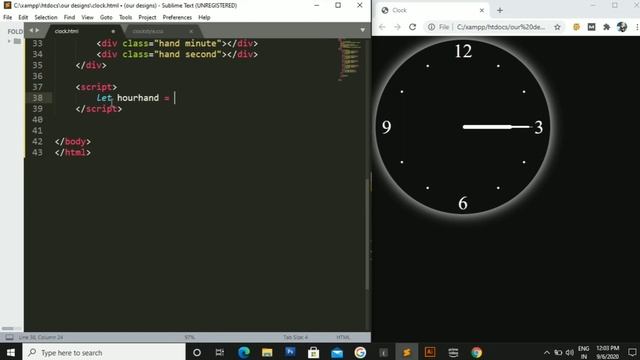The height and width of the screenshot is (360, 640).
Task: Expand the folder in the sidebar
Action: tap(9, 41)
